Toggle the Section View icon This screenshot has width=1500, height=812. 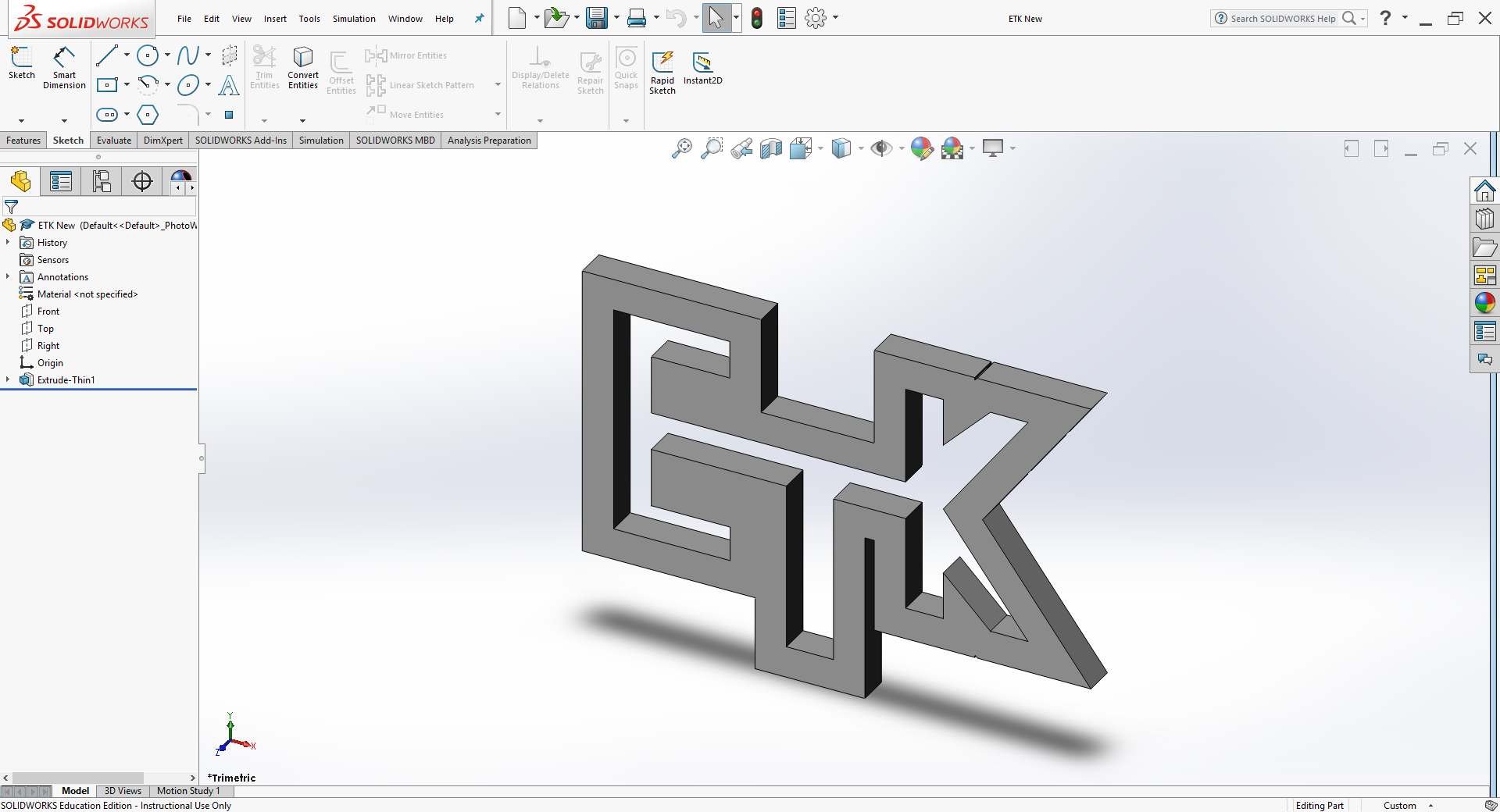pyautogui.click(x=771, y=148)
